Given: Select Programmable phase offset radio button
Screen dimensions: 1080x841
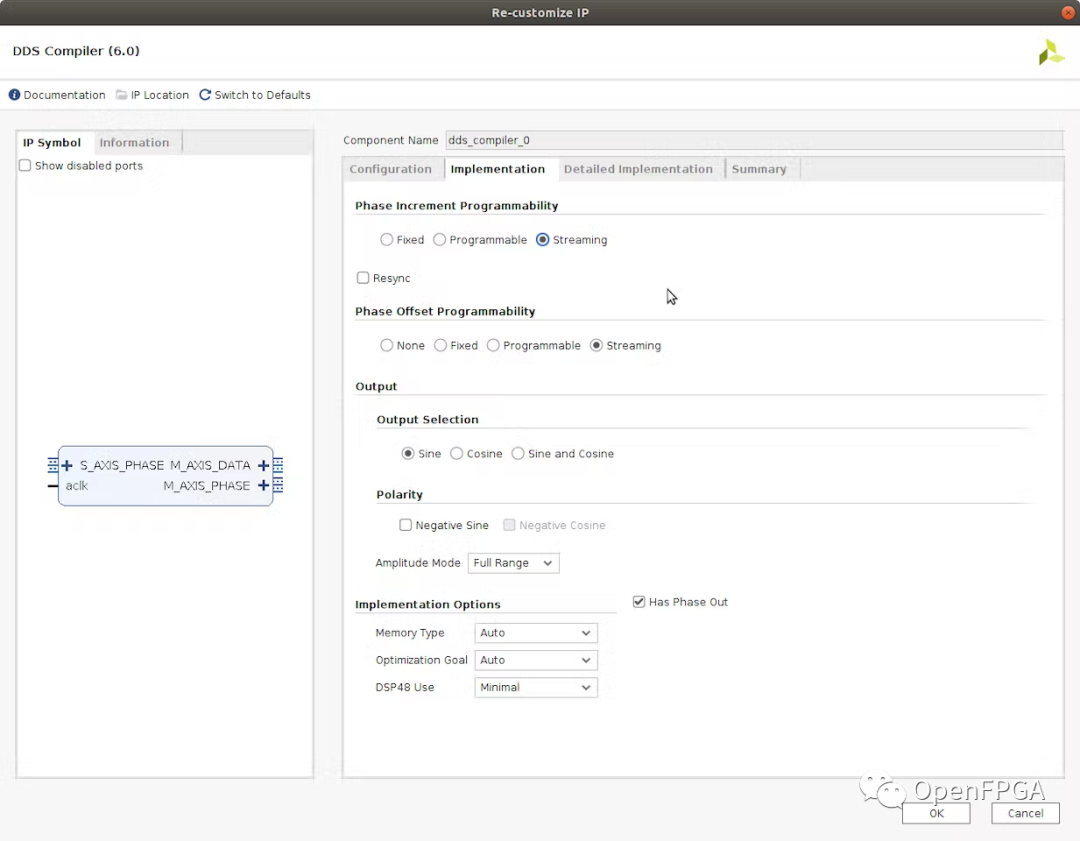Looking at the screenshot, I should (x=493, y=345).
